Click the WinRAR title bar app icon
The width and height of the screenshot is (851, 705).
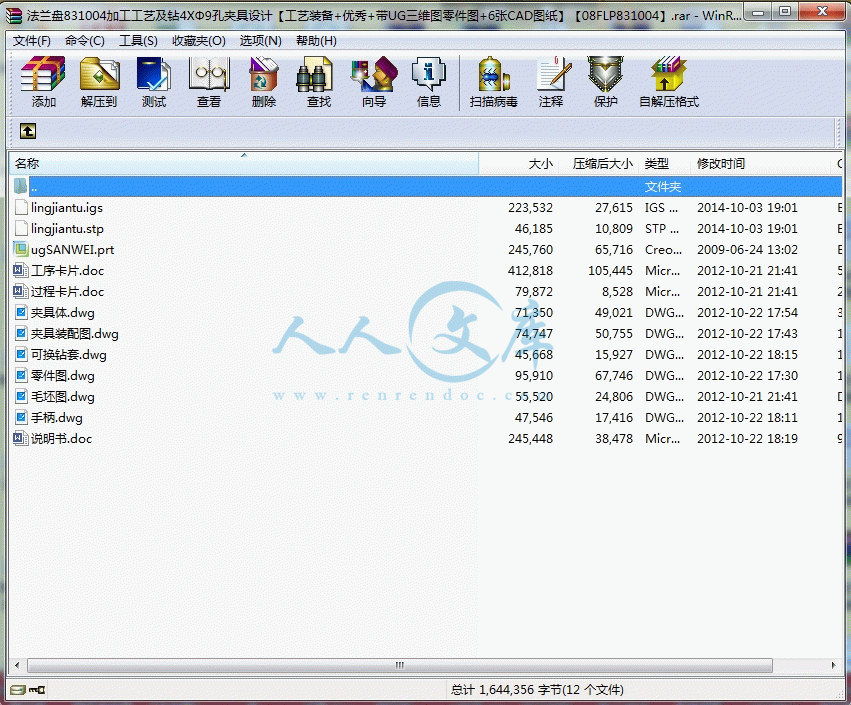pos(15,16)
